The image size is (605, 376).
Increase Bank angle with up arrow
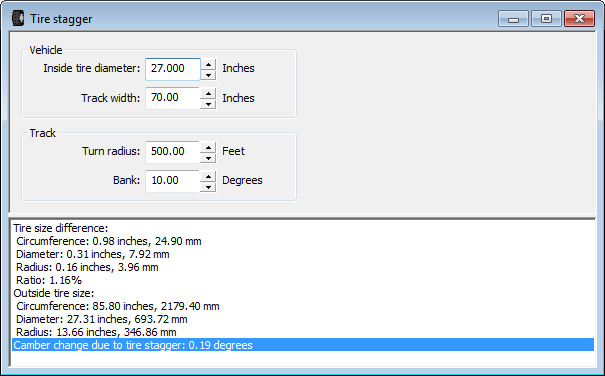point(208,176)
